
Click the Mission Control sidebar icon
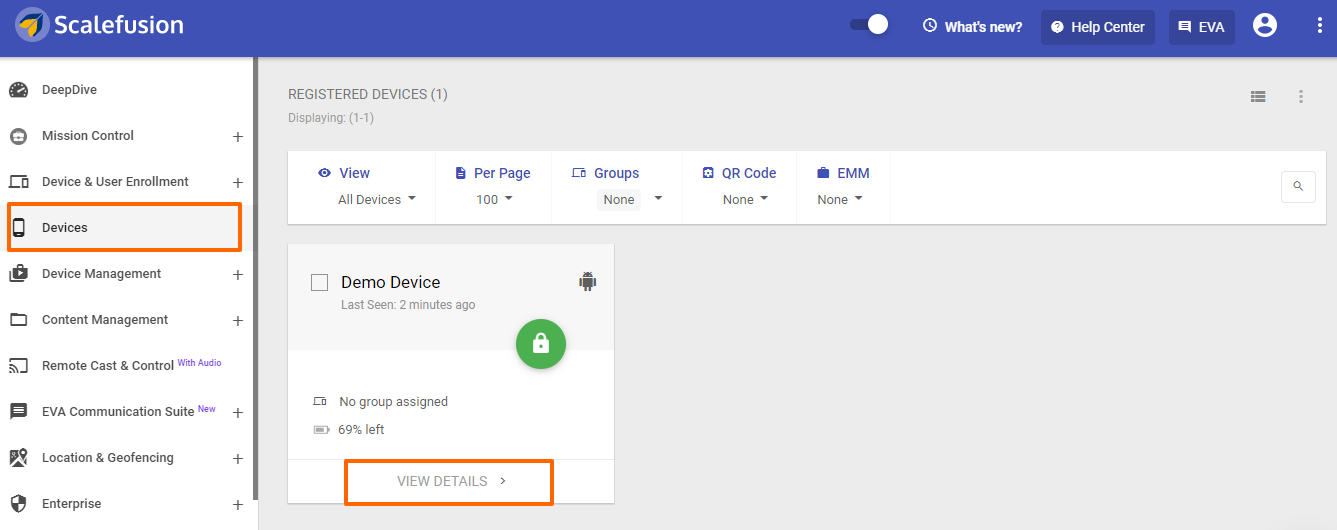click(19, 136)
